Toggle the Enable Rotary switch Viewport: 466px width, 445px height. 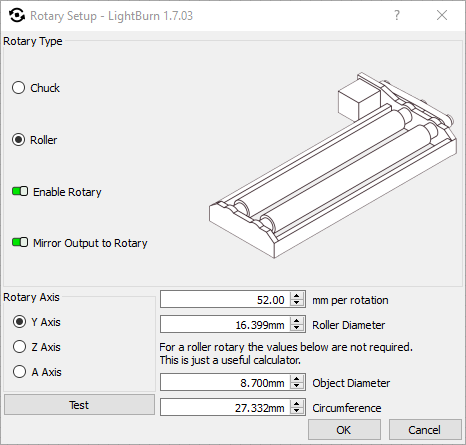pos(20,192)
